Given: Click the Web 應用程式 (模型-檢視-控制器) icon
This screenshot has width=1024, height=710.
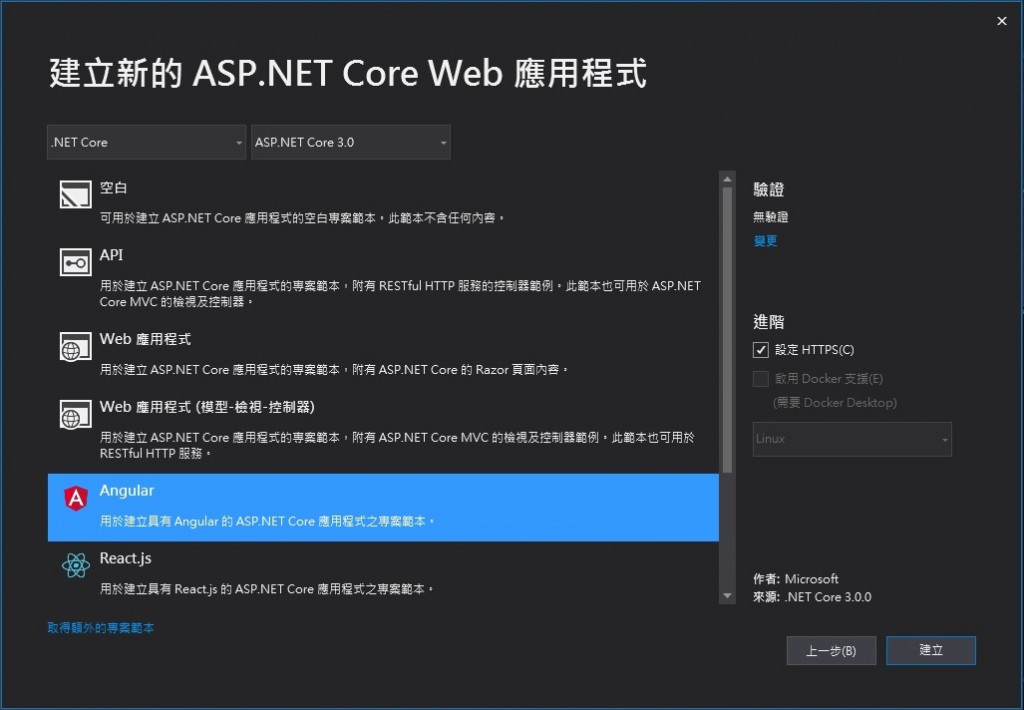Looking at the screenshot, I should [x=76, y=414].
